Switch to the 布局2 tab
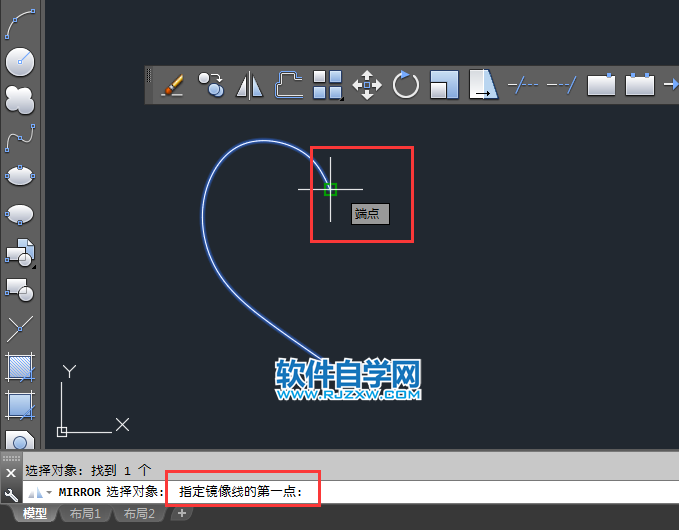This screenshot has height=530, width=679. [139, 514]
